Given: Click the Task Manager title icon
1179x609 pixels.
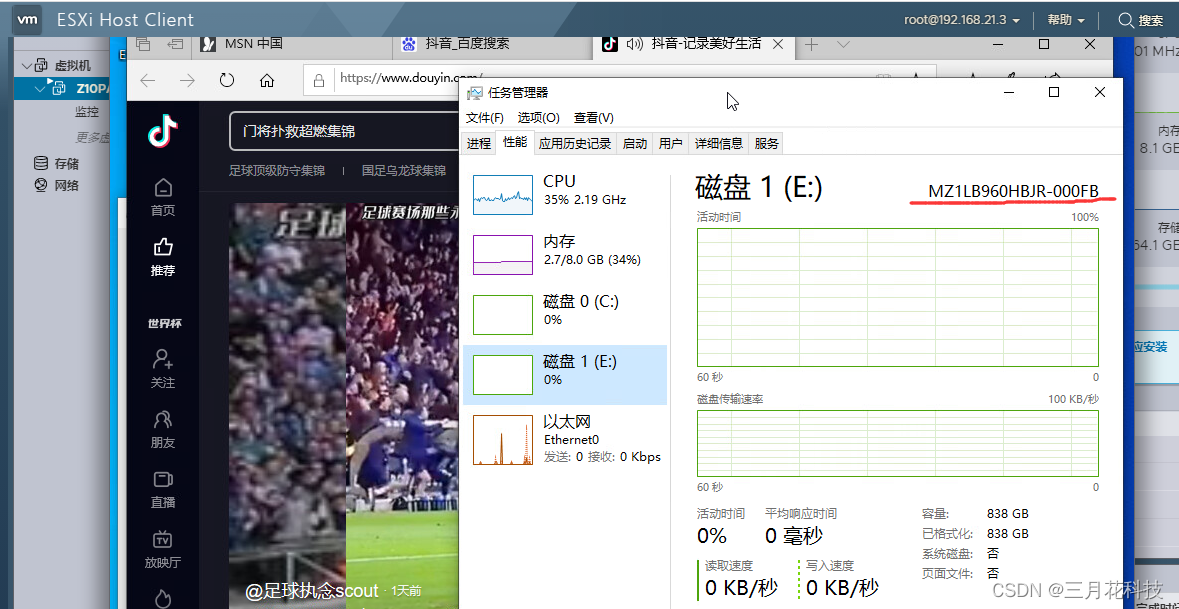Looking at the screenshot, I should pos(474,92).
